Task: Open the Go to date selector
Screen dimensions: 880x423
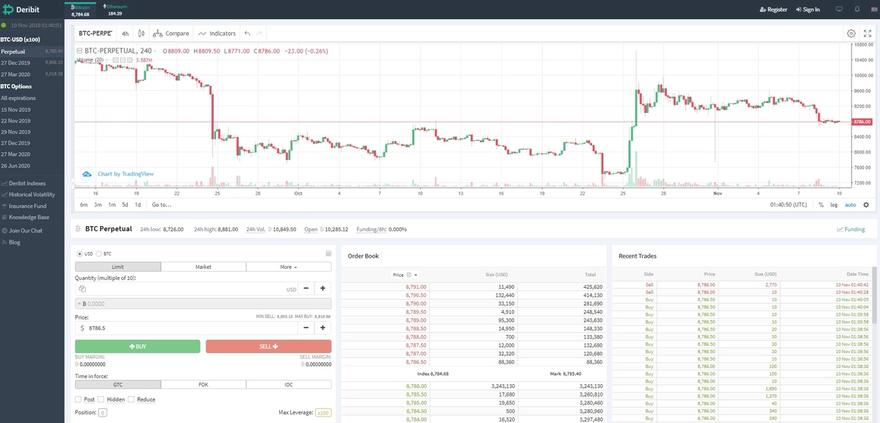Action: click(x=161, y=205)
